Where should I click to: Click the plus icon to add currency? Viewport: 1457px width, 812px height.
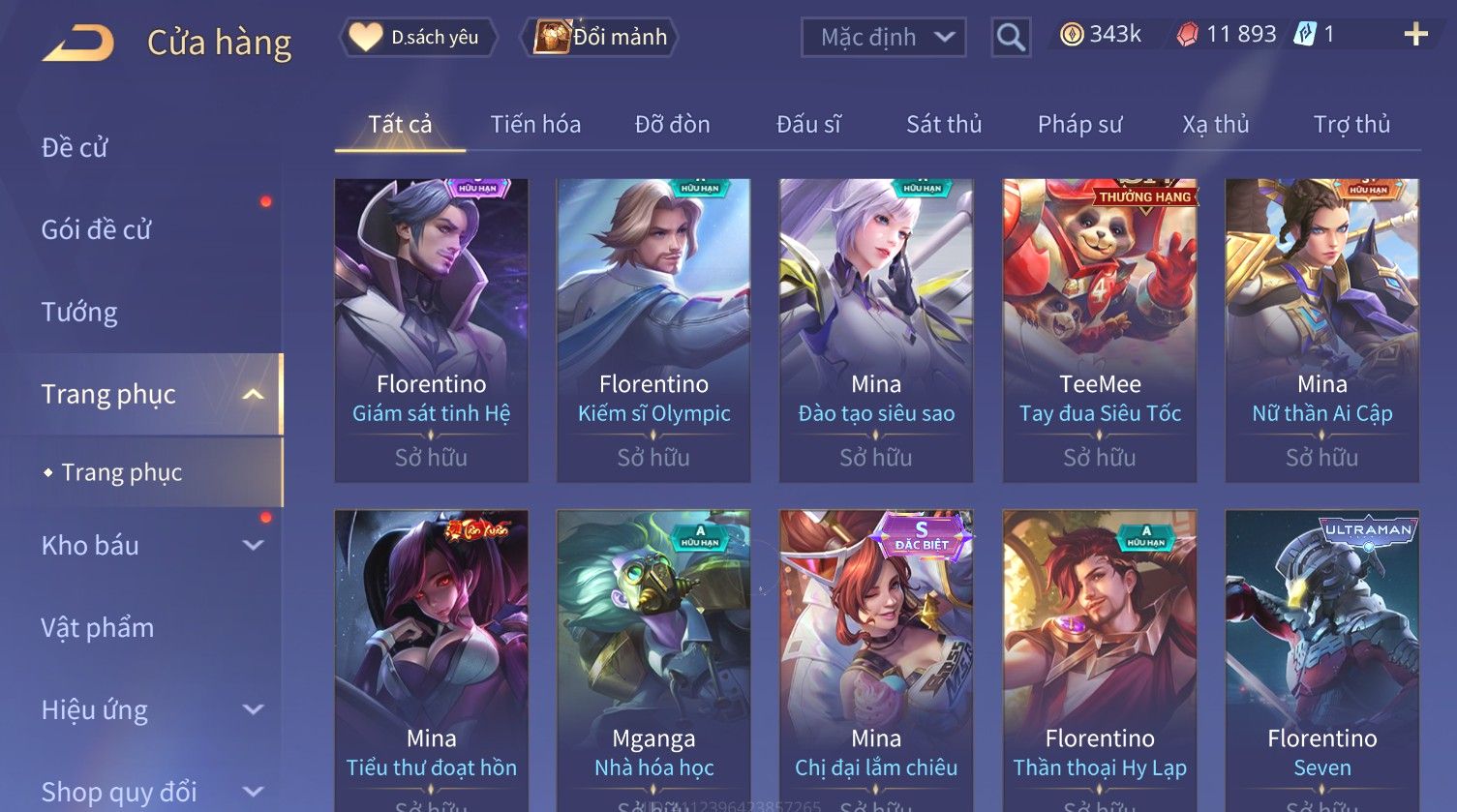point(1415,35)
